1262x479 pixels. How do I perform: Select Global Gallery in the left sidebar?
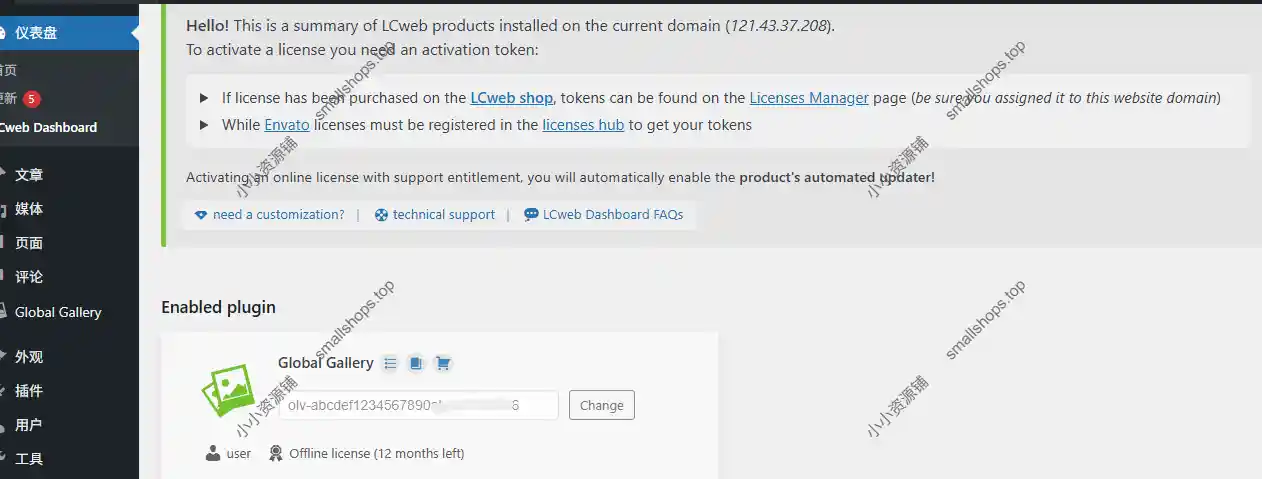58,312
